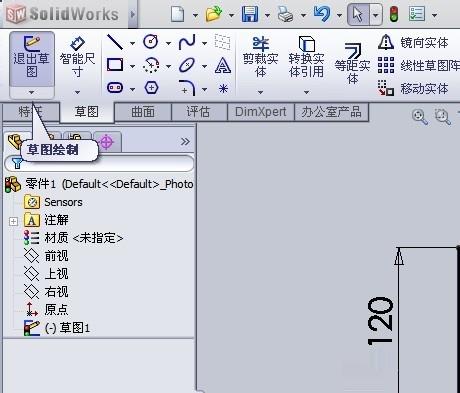Activate the sketch Text tool

tap(223, 65)
